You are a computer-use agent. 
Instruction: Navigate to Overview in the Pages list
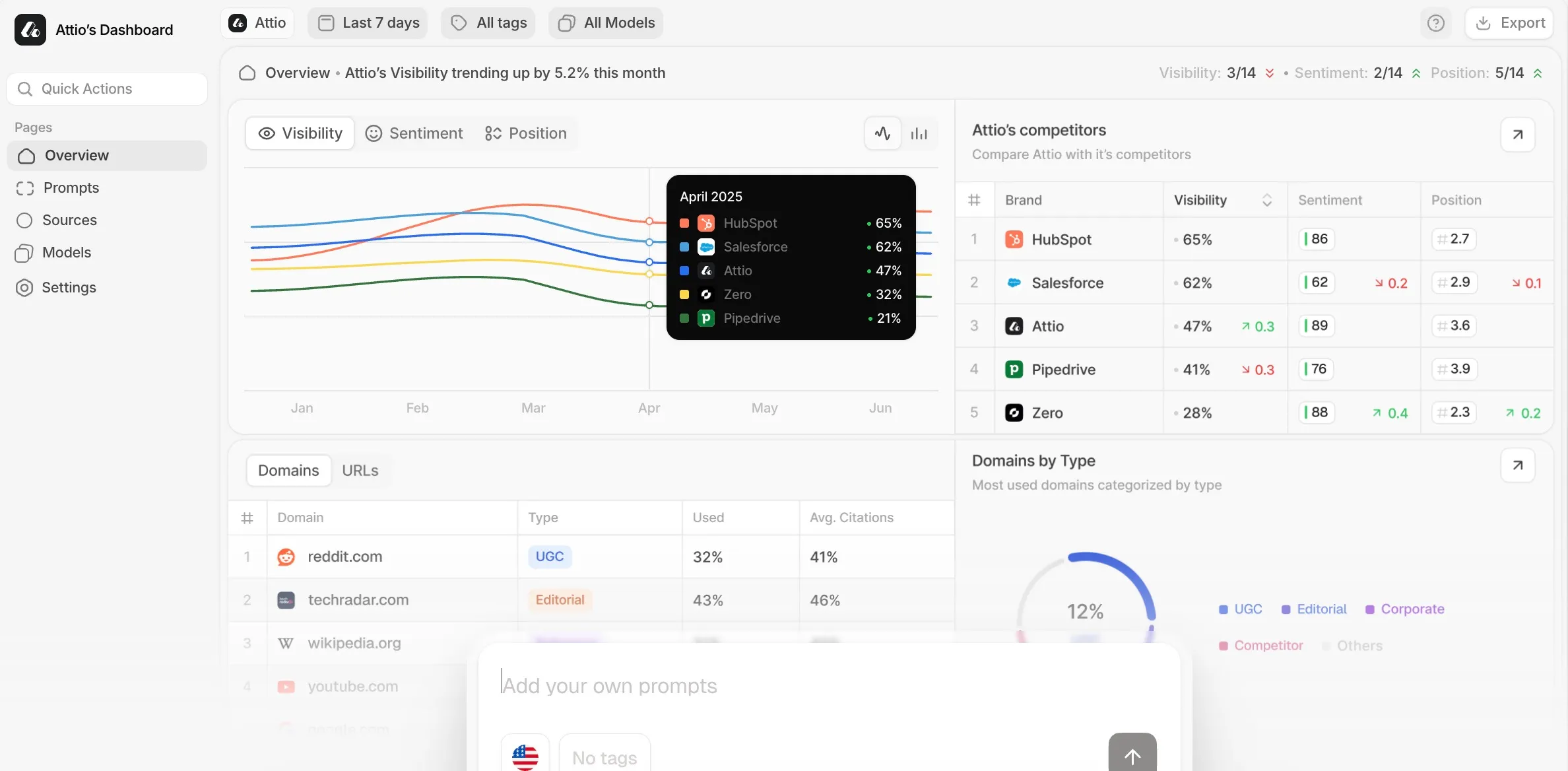coord(76,155)
